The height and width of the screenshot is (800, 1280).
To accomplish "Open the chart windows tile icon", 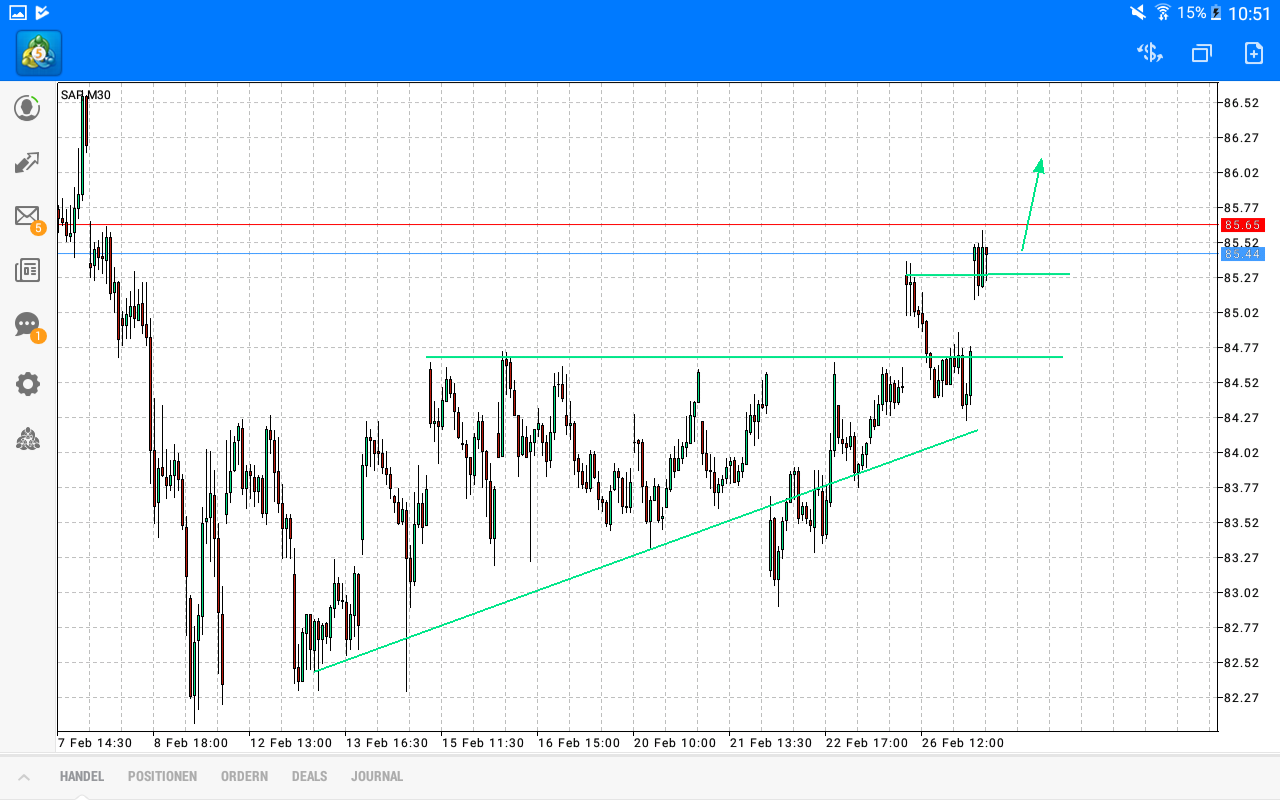I will click(1201, 53).
